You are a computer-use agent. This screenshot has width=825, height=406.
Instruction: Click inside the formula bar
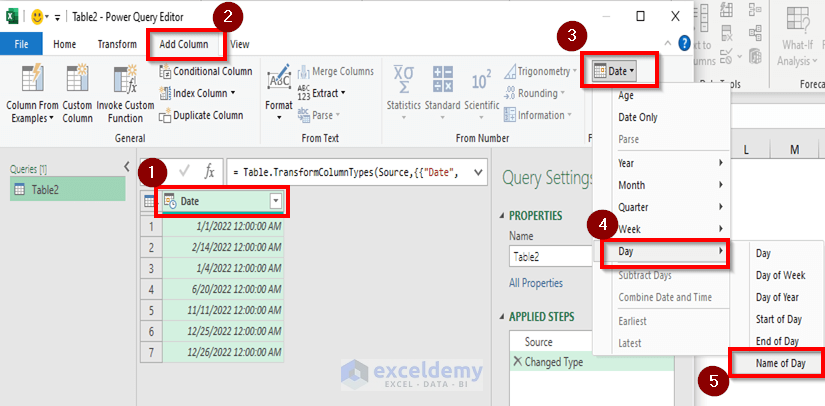tap(349, 171)
